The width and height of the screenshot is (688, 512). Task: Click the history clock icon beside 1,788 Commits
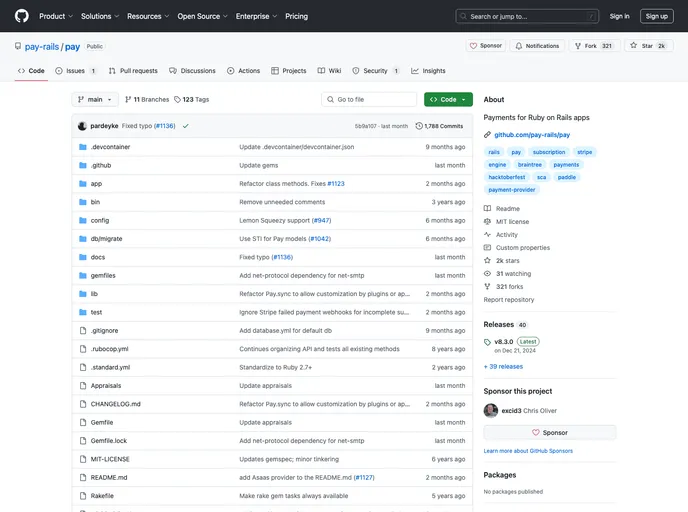(x=419, y=126)
